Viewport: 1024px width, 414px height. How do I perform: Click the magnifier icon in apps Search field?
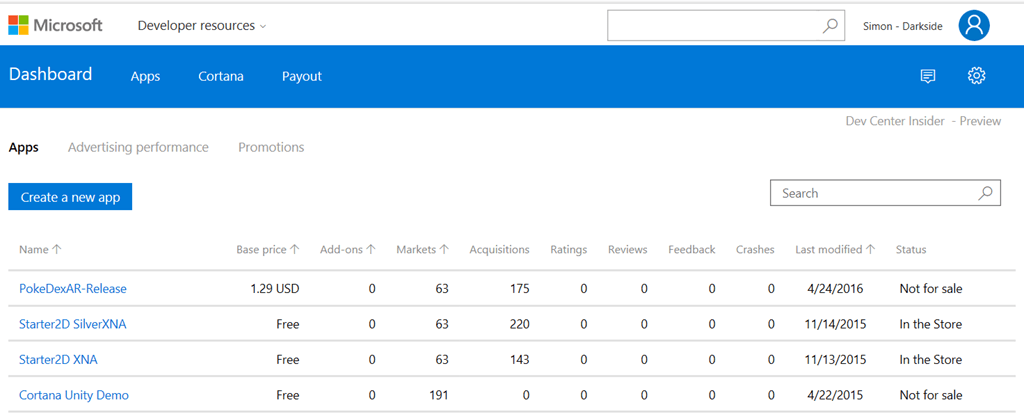click(985, 193)
